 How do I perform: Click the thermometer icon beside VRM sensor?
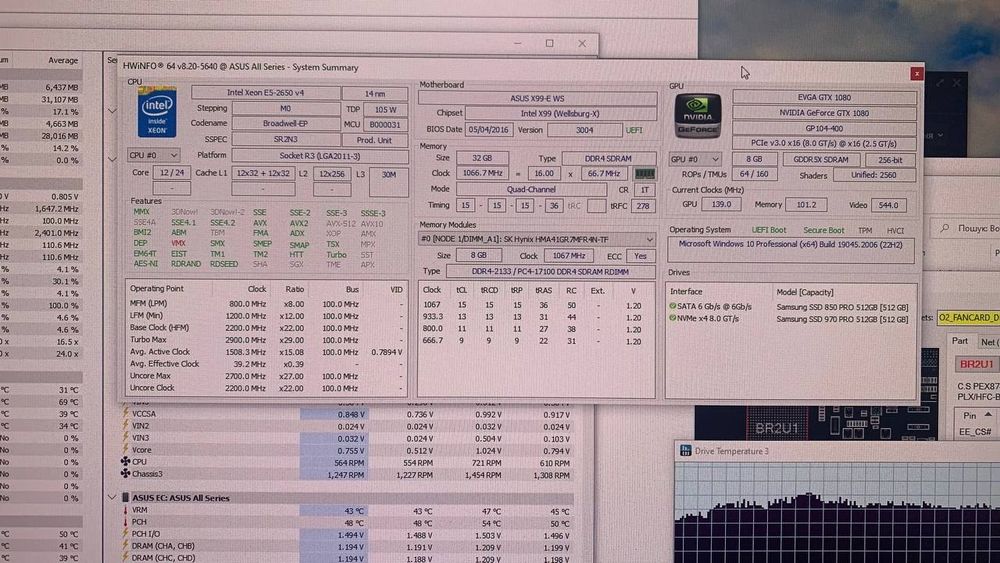126,510
